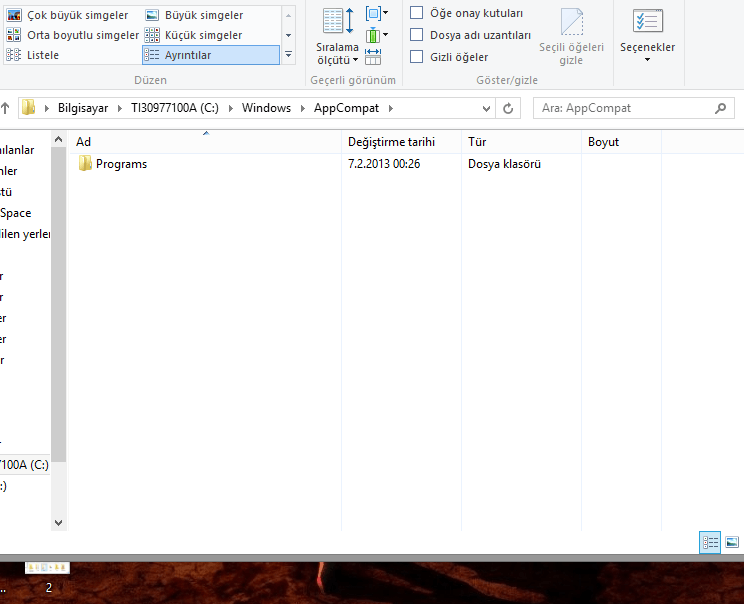Select details view icon in status bar
This screenshot has width=744, height=604.
[711, 542]
